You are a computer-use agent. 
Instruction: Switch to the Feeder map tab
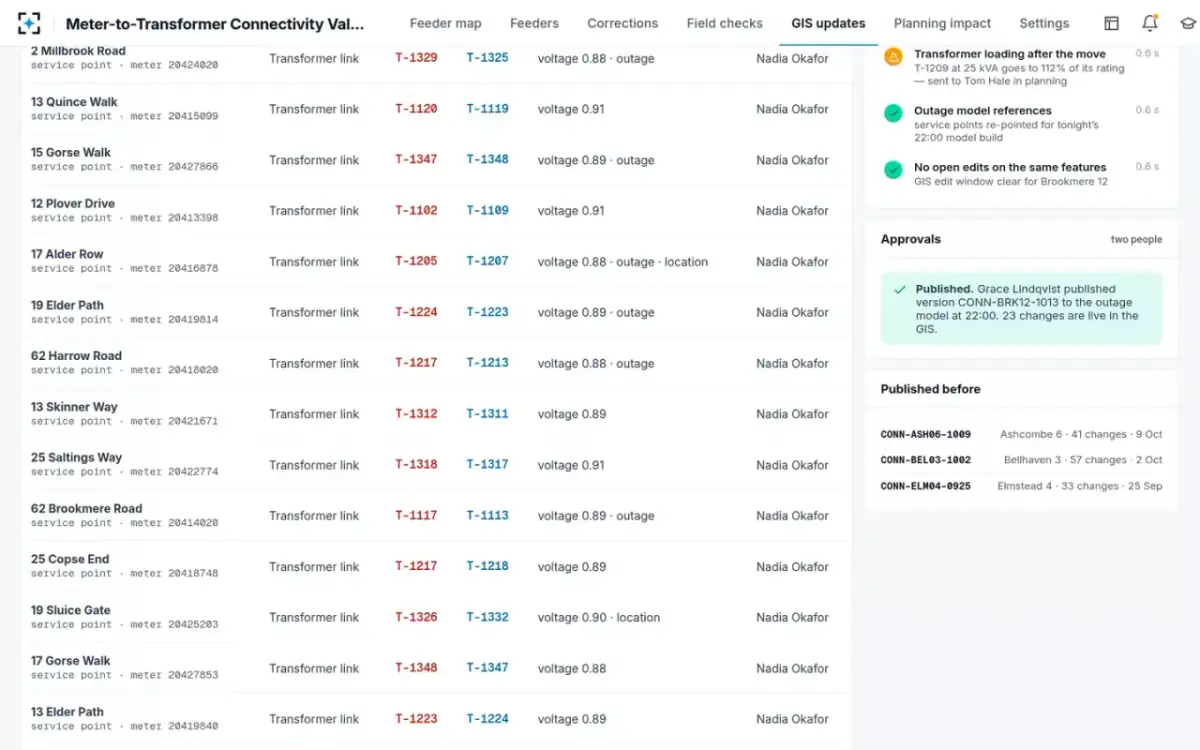pyautogui.click(x=445, y=23)
